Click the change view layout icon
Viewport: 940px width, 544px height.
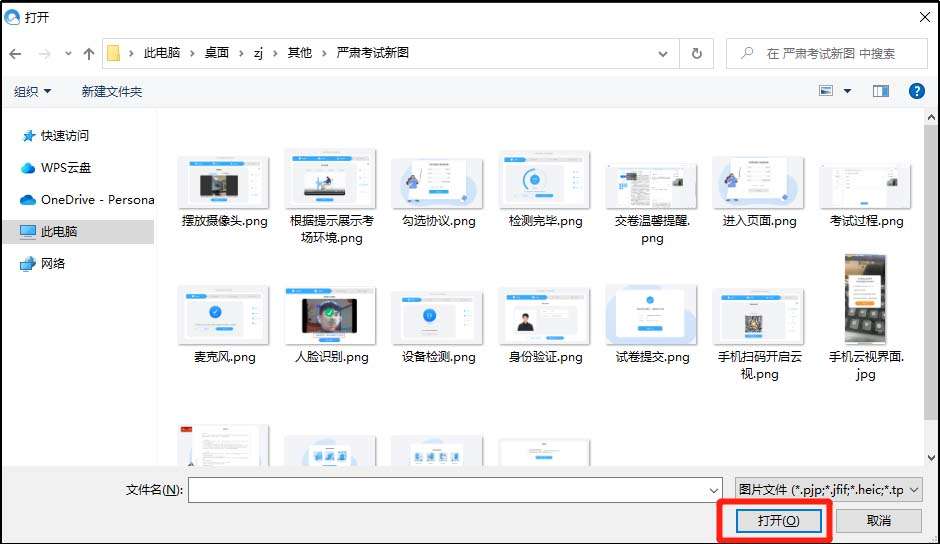[x=826, y=91]
